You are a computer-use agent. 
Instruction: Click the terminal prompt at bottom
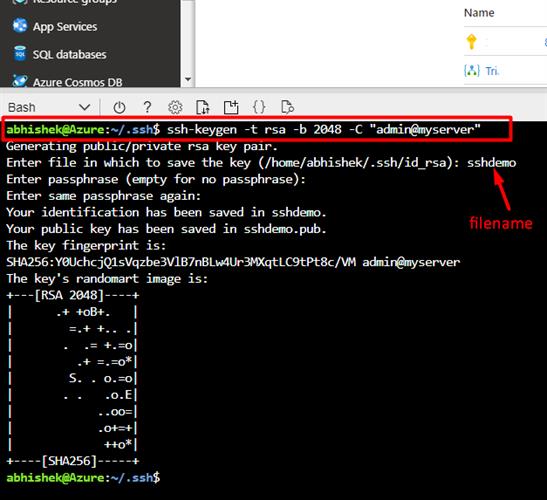coord(83,477)
